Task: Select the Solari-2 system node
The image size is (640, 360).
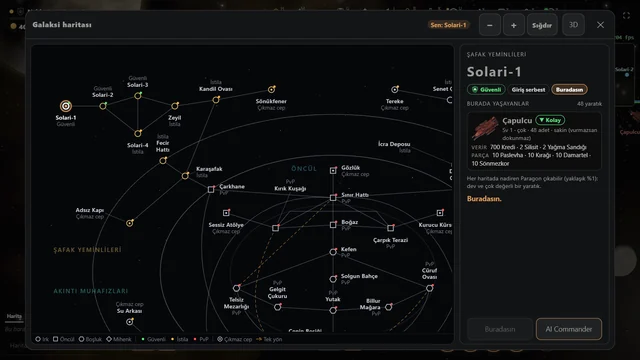Action: tap(103, 106)
